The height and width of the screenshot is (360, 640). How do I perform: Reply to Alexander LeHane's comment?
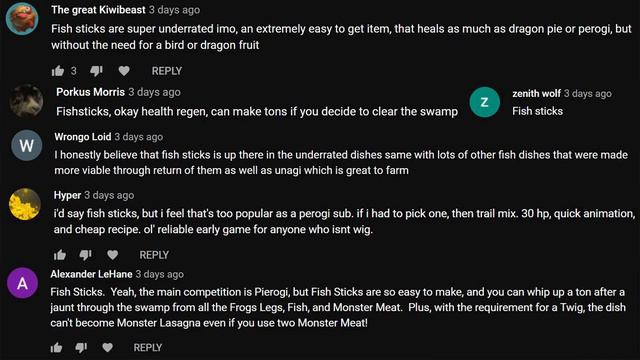click(148, 348)
